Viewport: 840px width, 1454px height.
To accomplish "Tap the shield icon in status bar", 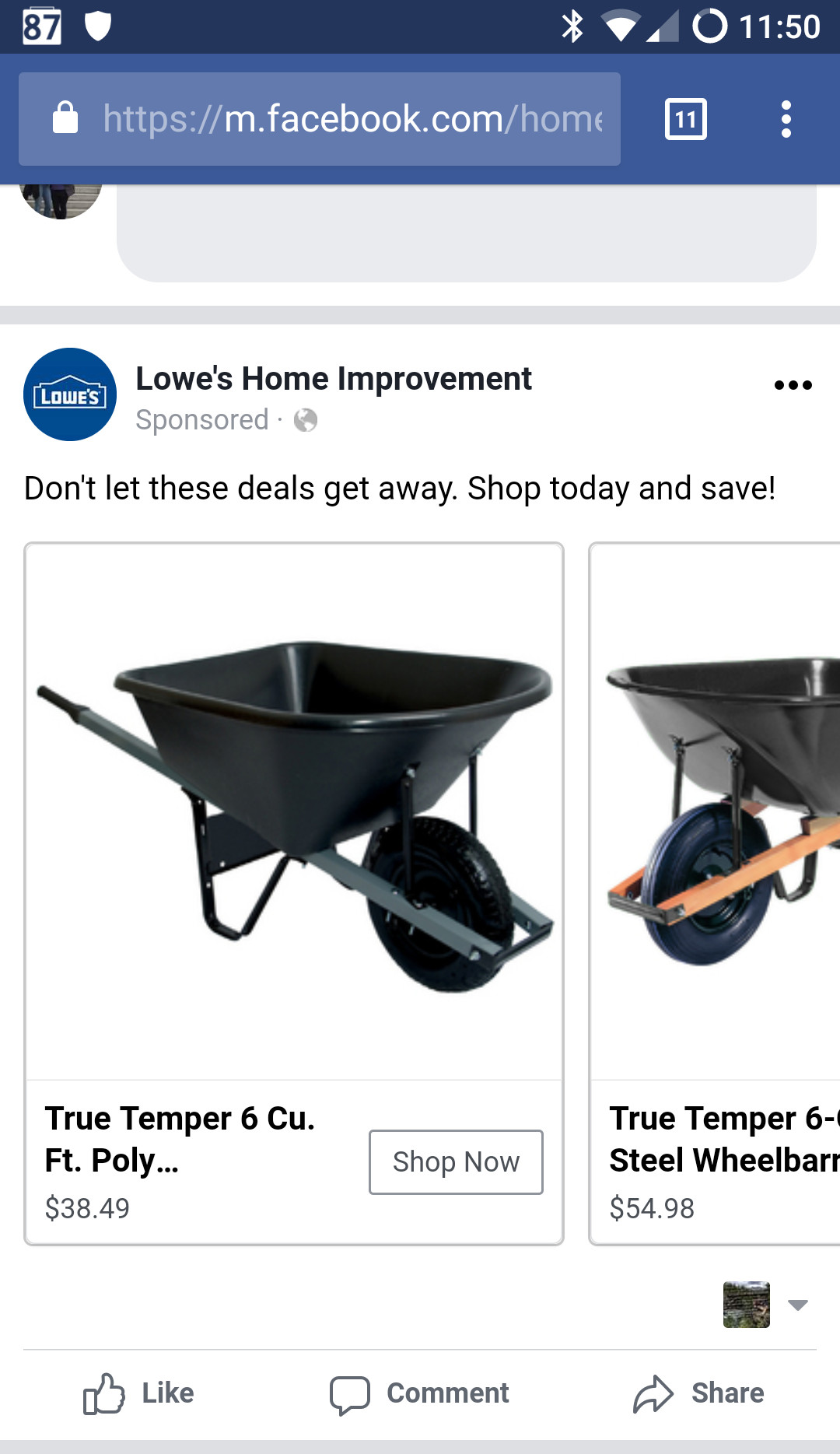I will (x=98, y=26).
